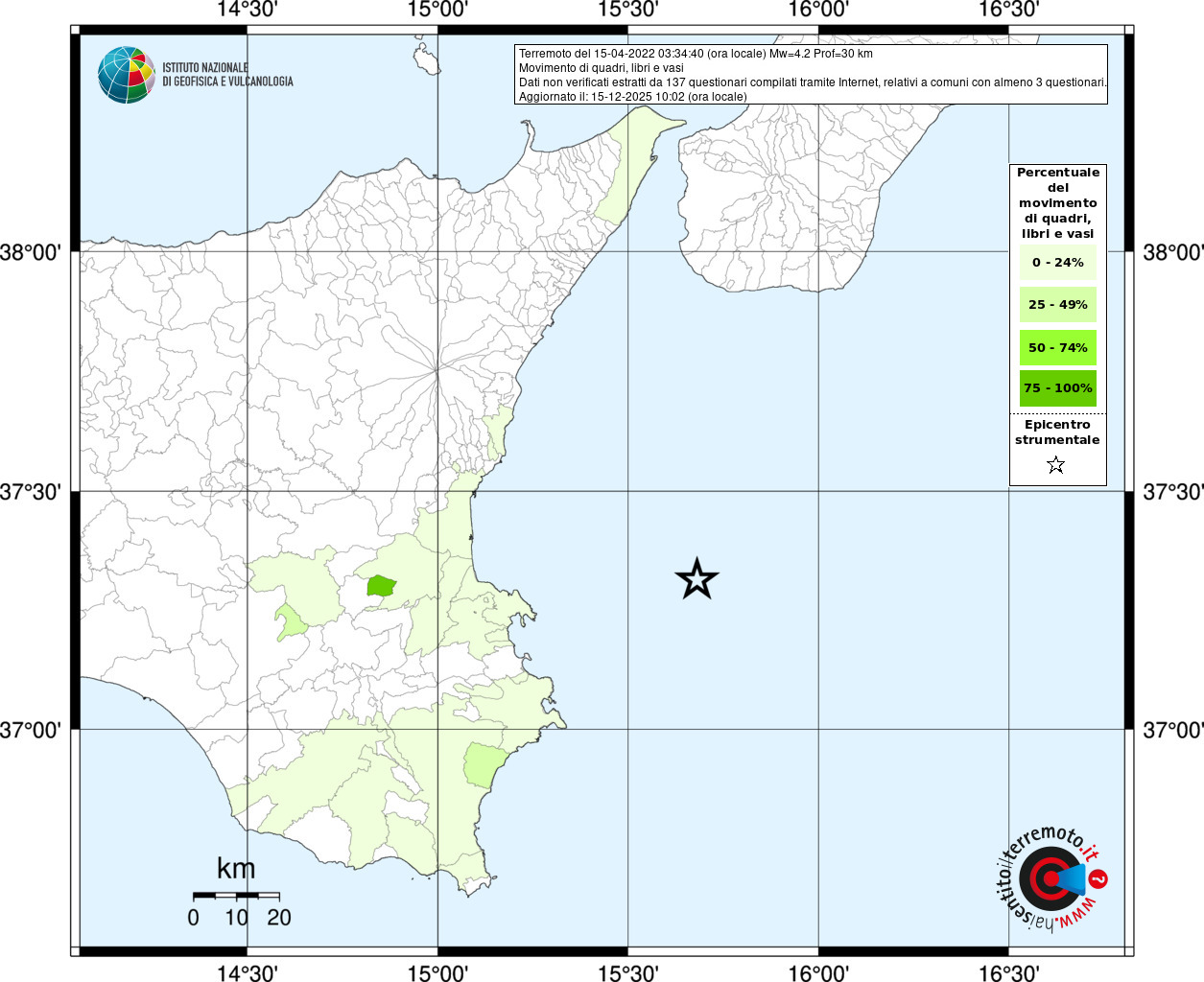
Task: Click the right axis label 37°30'
Action: coord(1173,492)
